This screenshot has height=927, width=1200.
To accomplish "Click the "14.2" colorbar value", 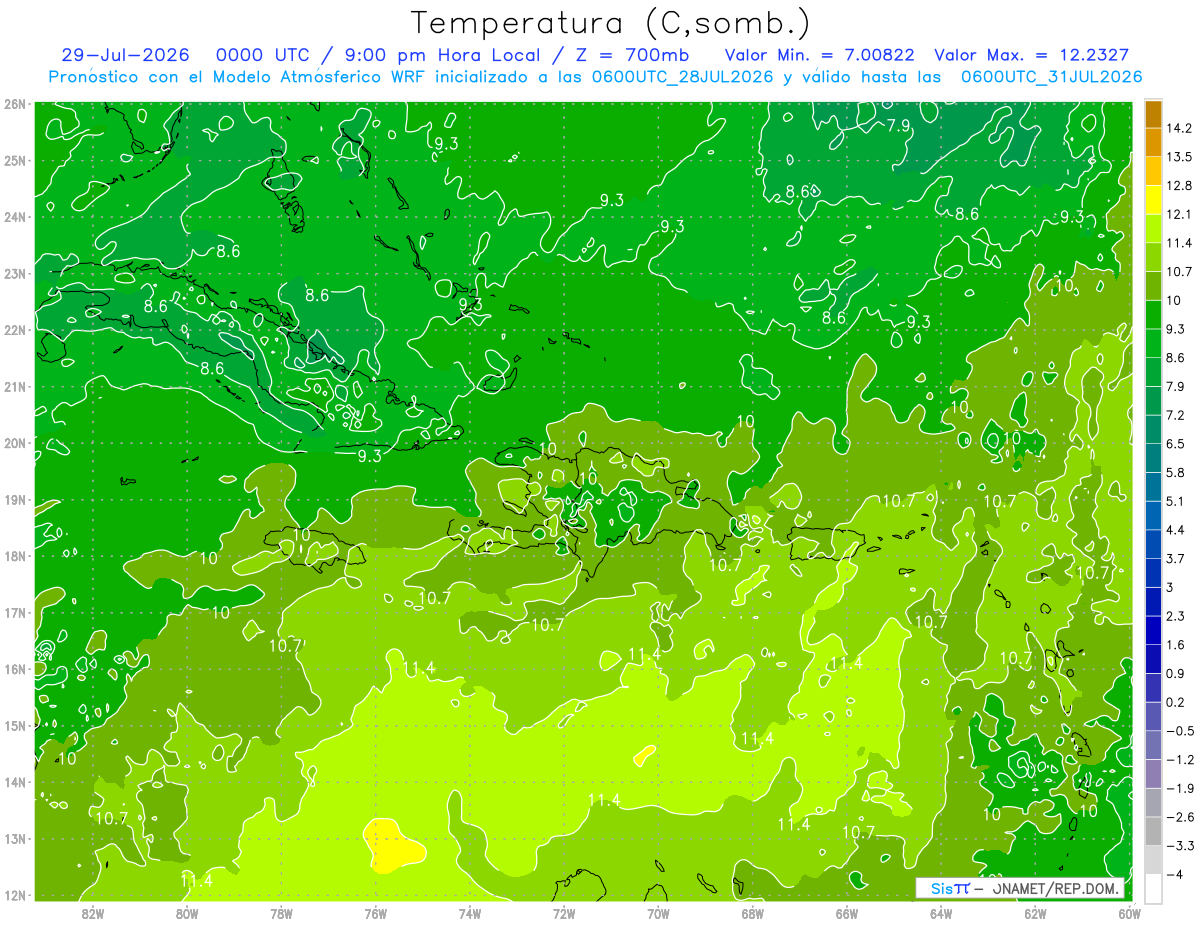I will (x=1179, y=128).
